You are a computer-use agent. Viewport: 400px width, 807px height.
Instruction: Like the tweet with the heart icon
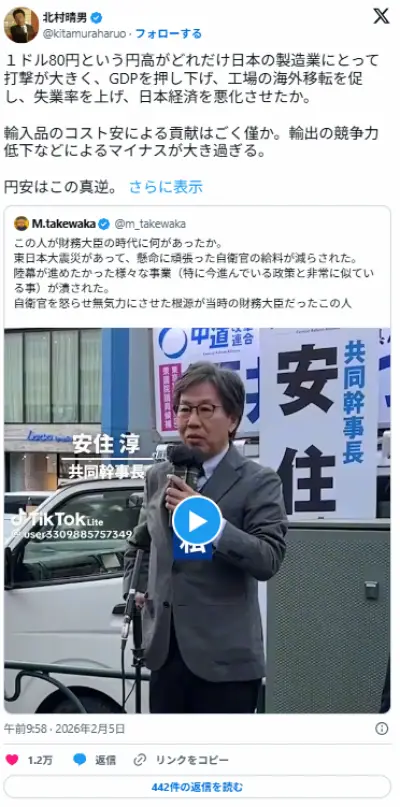point(12,760)
